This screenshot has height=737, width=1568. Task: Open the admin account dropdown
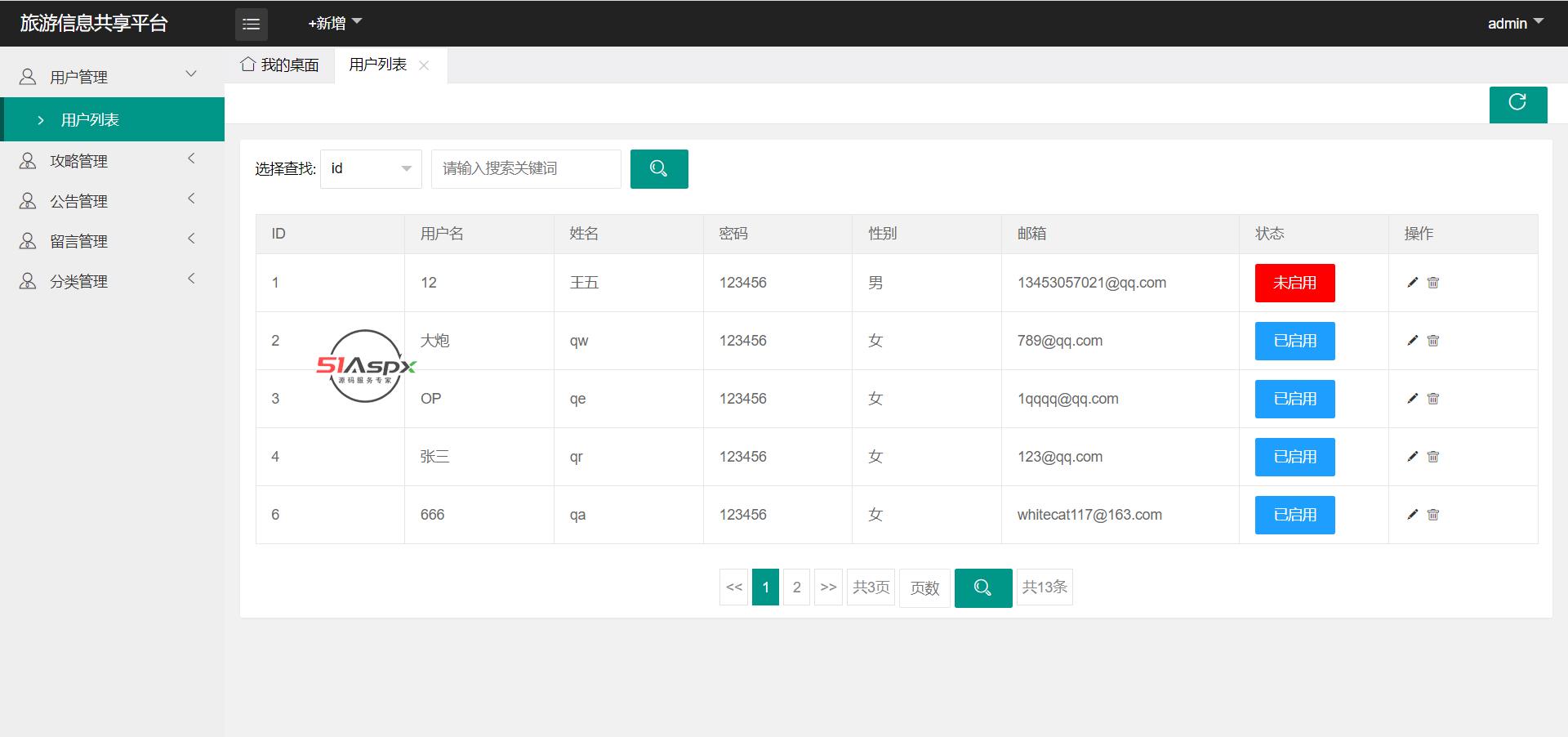click(1515, 24)
